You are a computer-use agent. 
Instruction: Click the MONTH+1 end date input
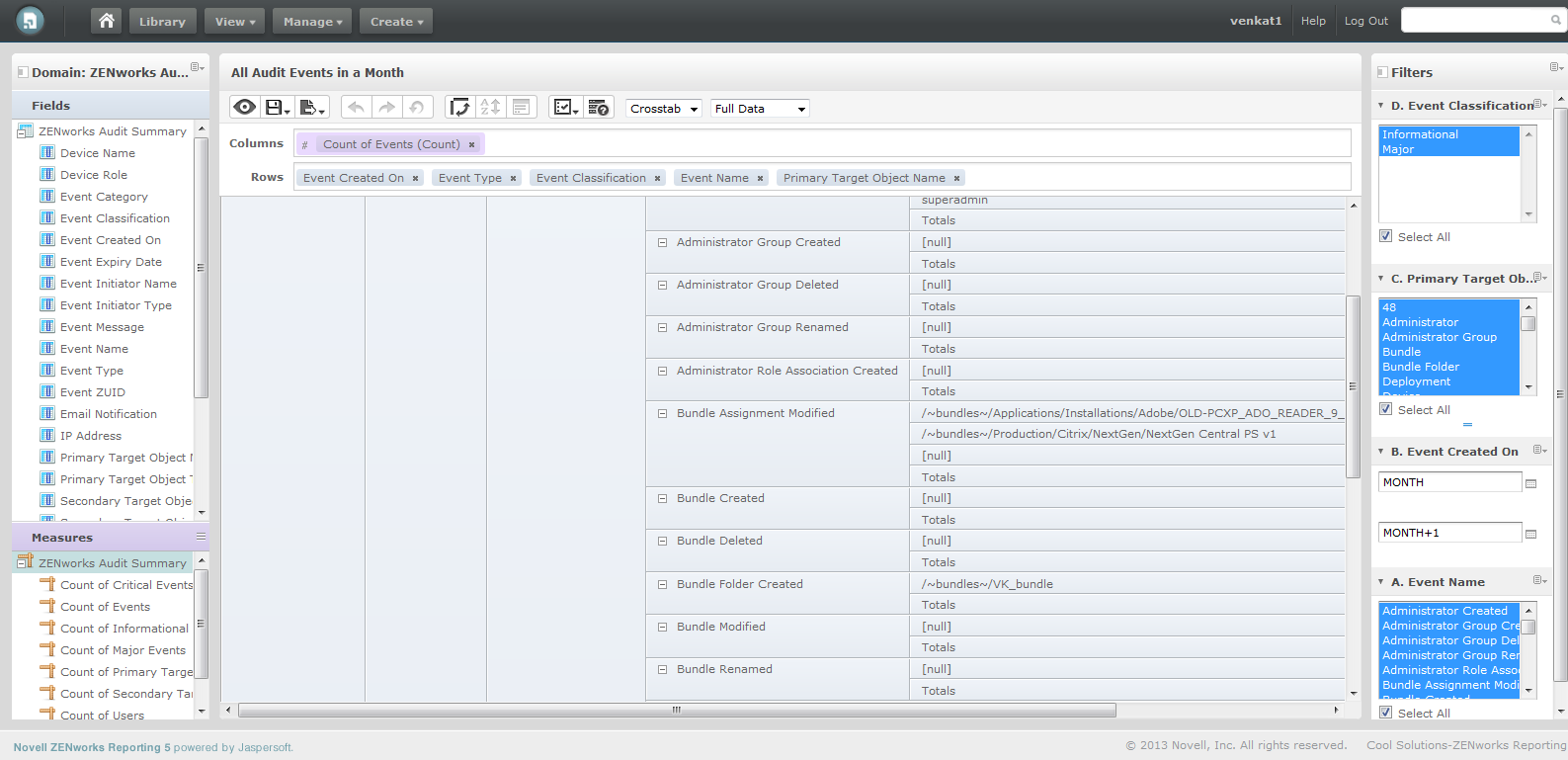tap(1449, 533)
